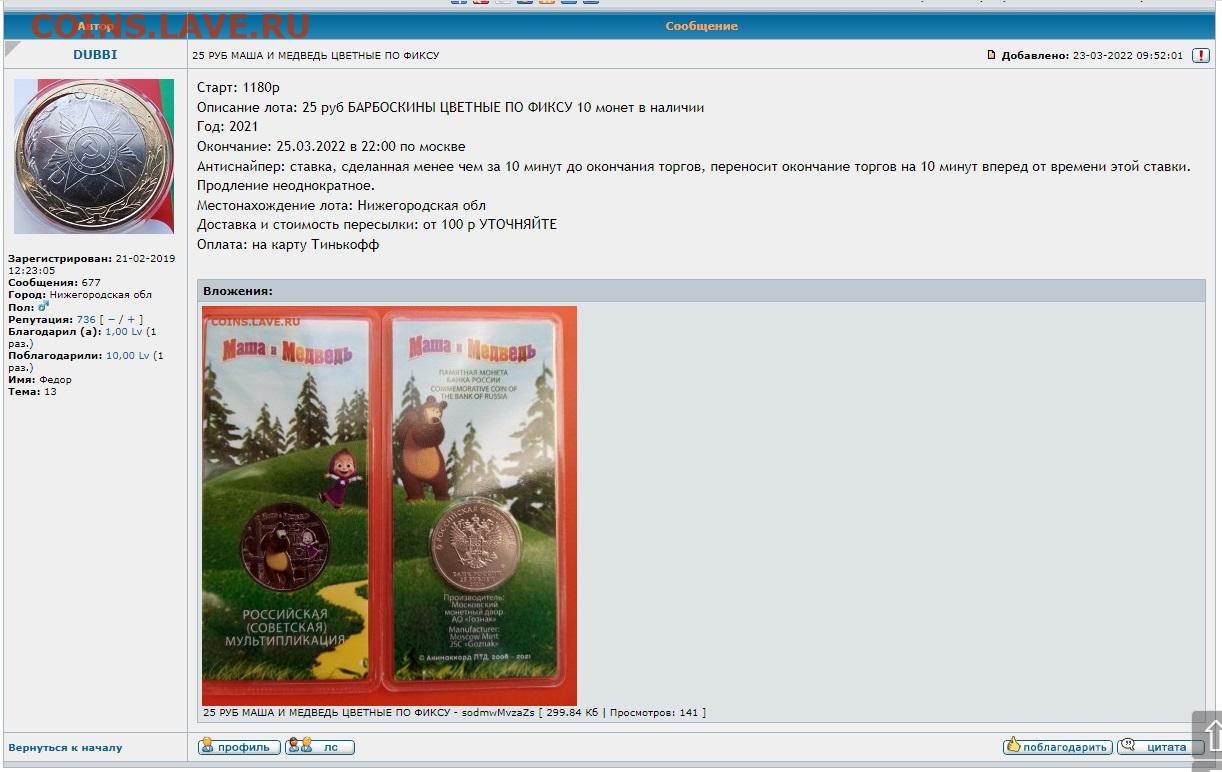Viewport: 1222px width, 772px height.
Task: Click the поблагодарить button
Action: point(1058,747)
